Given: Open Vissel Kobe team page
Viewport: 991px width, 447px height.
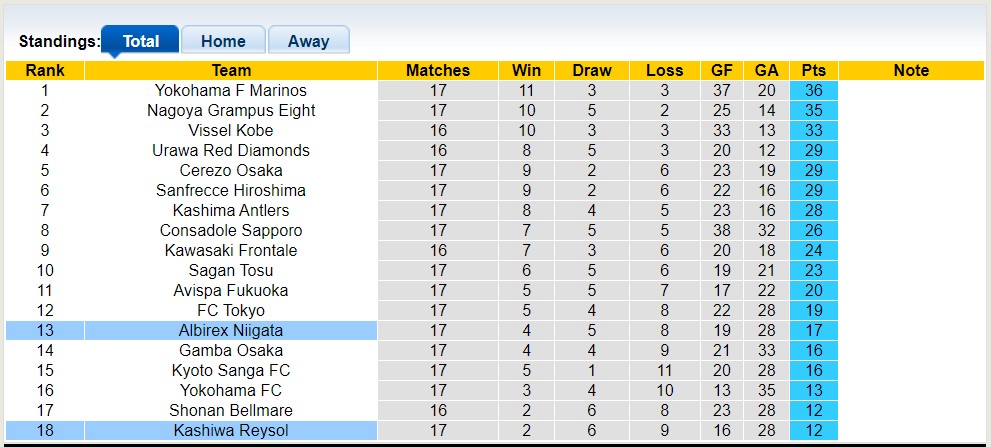Looking at the screenshot, I should 231,130.
